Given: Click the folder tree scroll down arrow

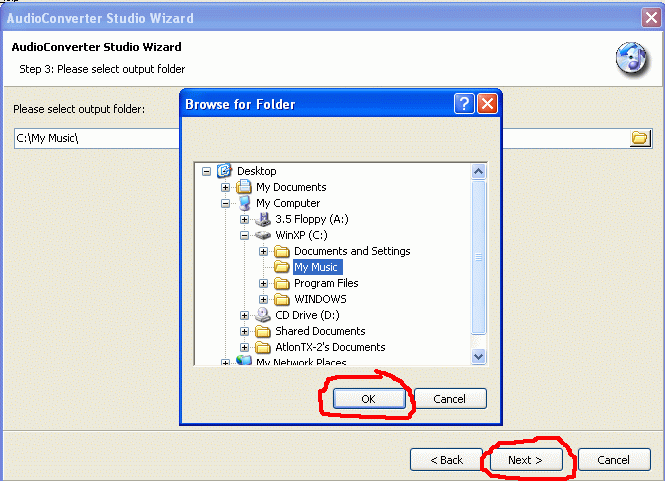Looking at the screenshot, I should coord(478,356).
